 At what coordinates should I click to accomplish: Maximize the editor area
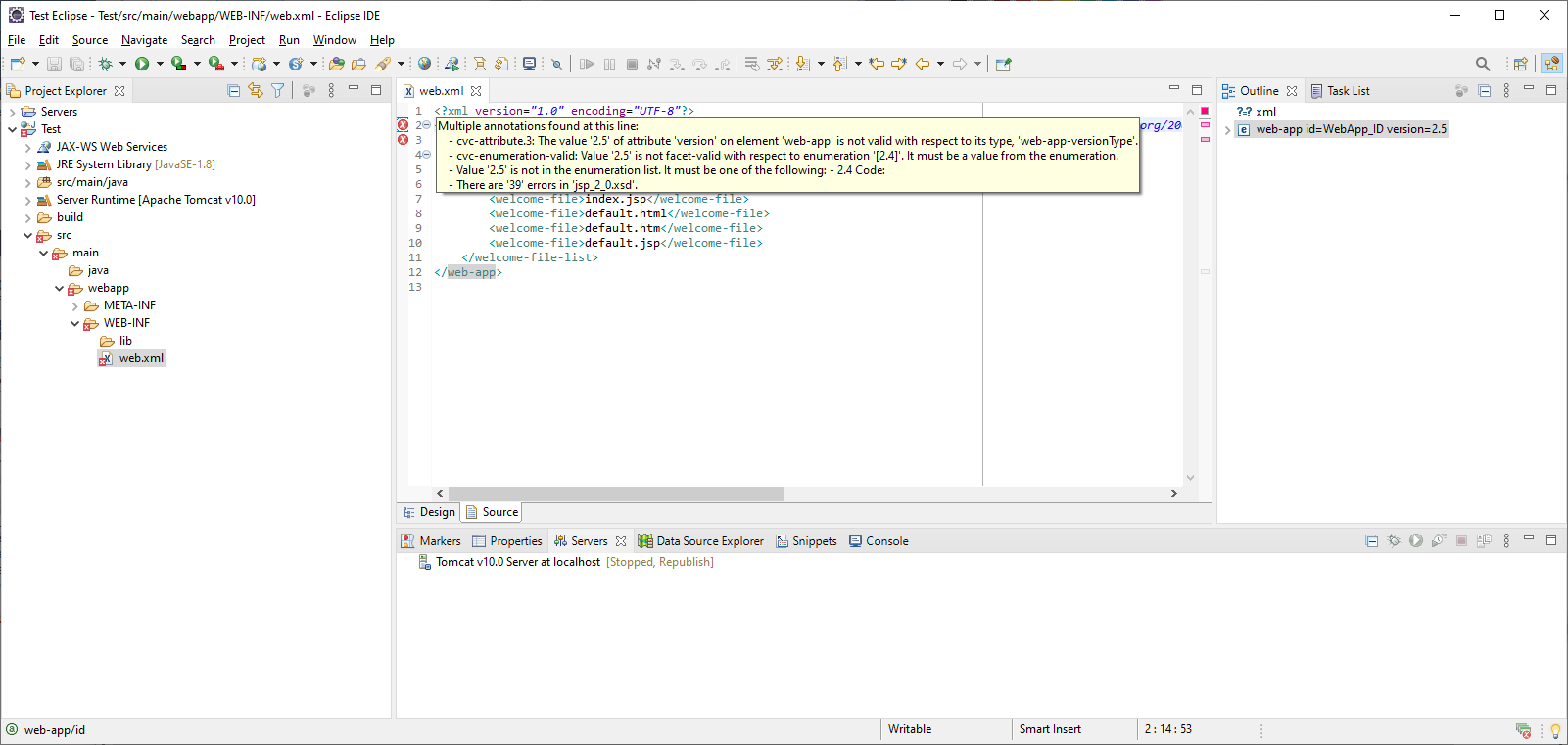[1197, 90]
